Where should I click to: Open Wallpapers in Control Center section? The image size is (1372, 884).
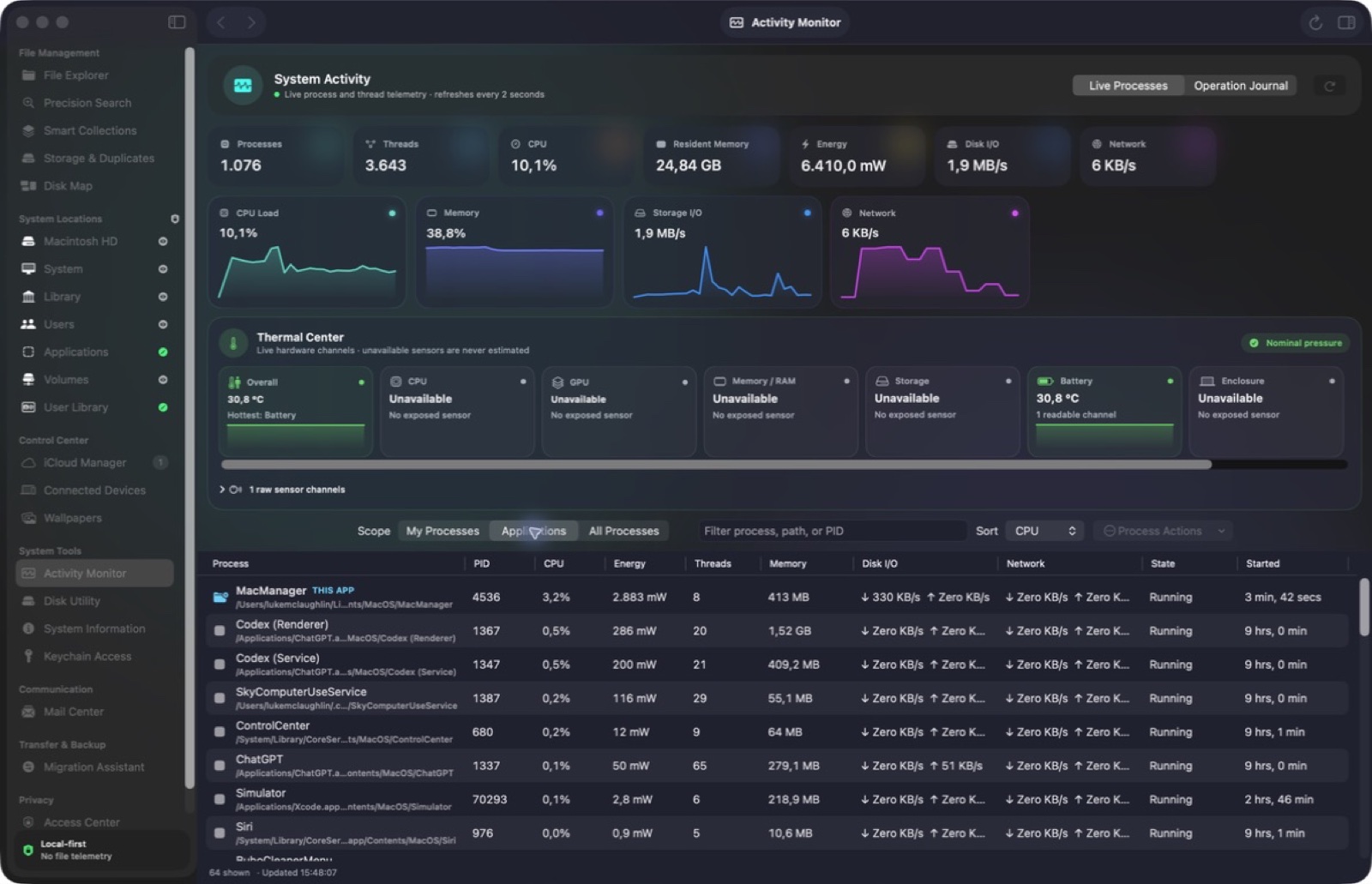[72, 518]
